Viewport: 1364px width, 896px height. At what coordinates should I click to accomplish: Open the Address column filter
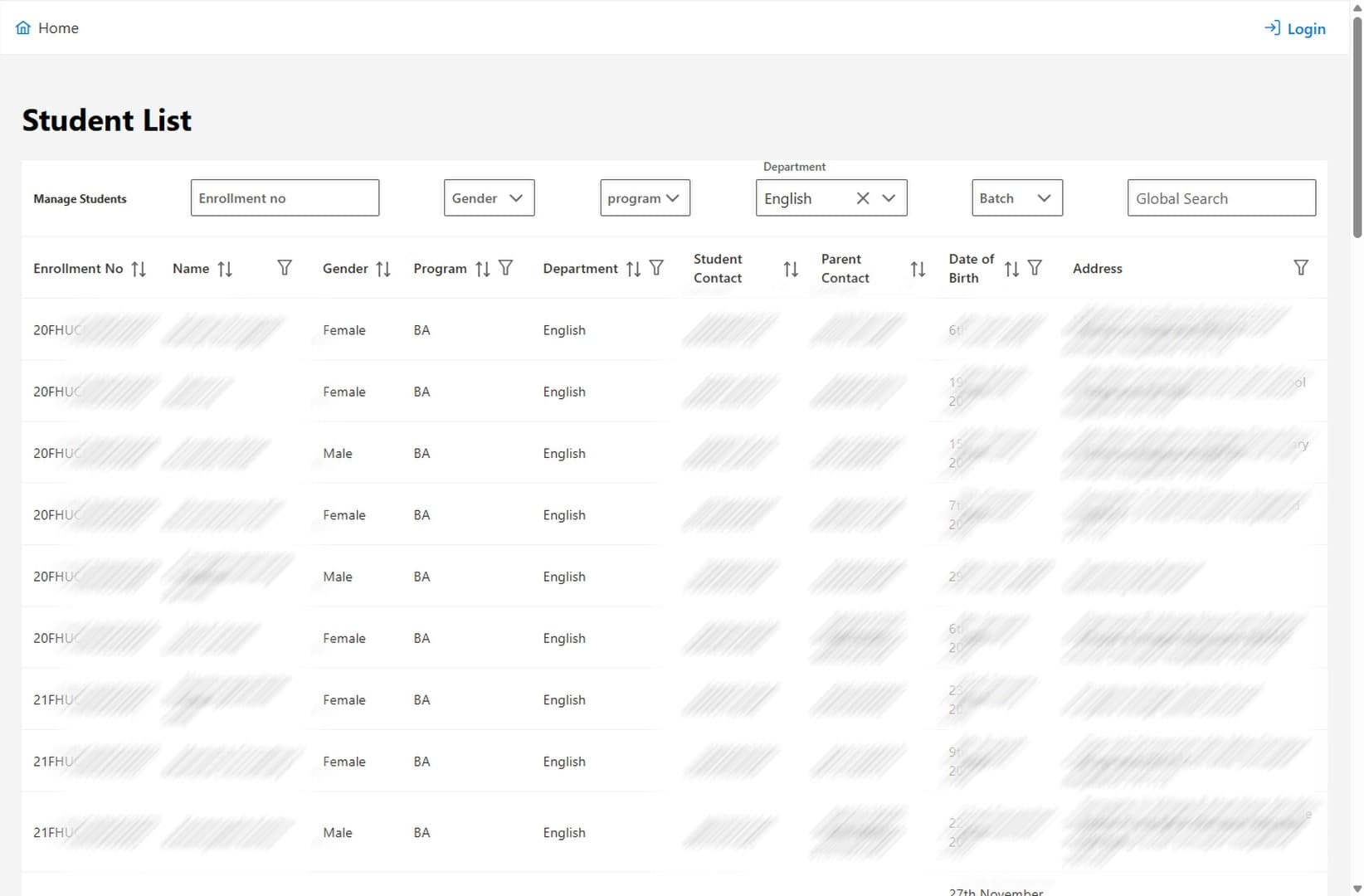click(x=1300, y=267)
